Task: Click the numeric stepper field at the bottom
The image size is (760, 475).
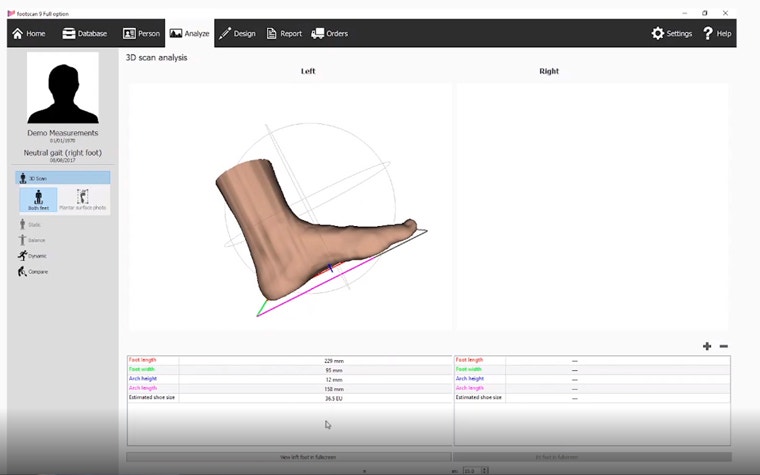Action: pyautogui.click(x=475, y=471)
